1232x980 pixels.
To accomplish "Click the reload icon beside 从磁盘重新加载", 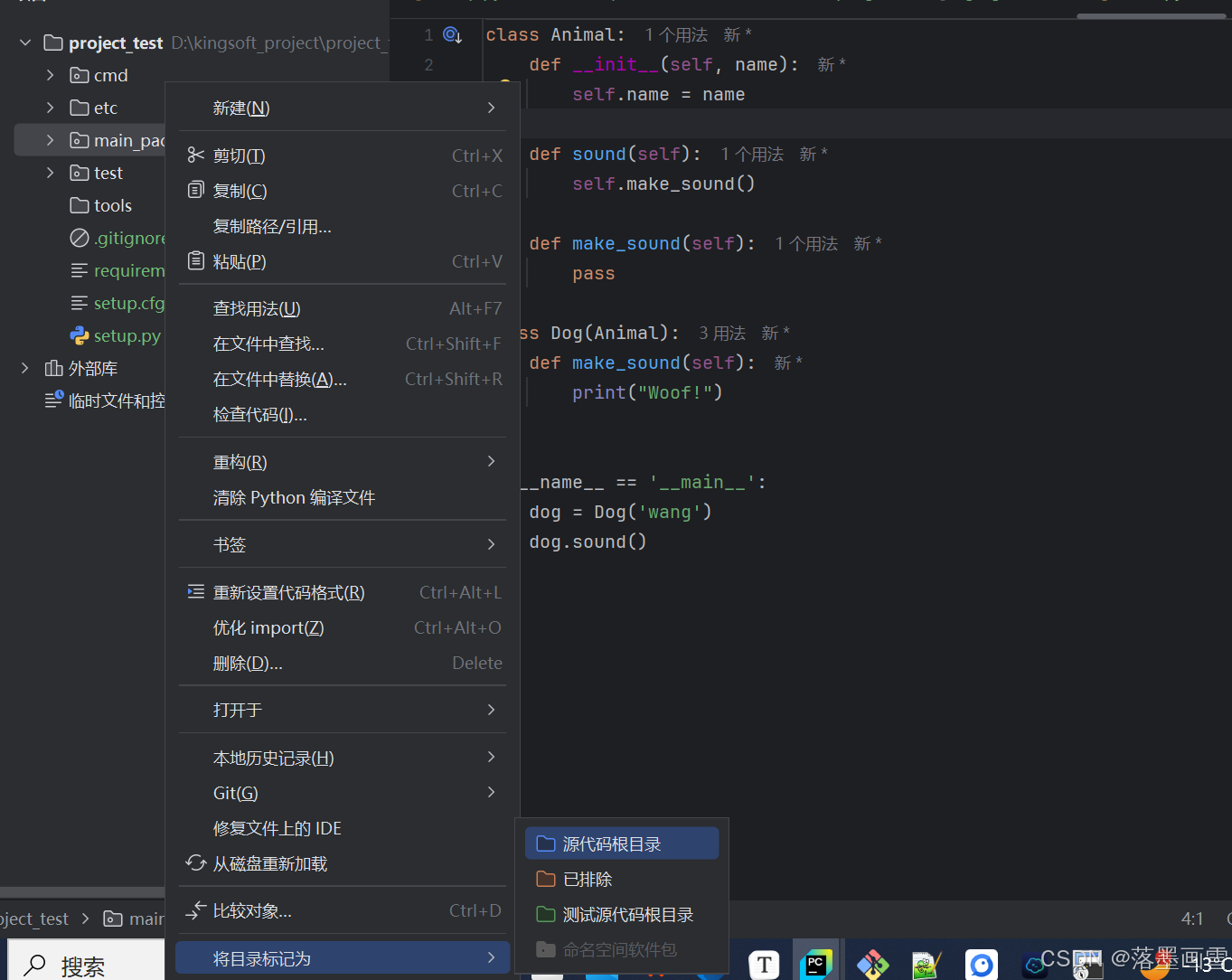I will click(x=195, y=862).
